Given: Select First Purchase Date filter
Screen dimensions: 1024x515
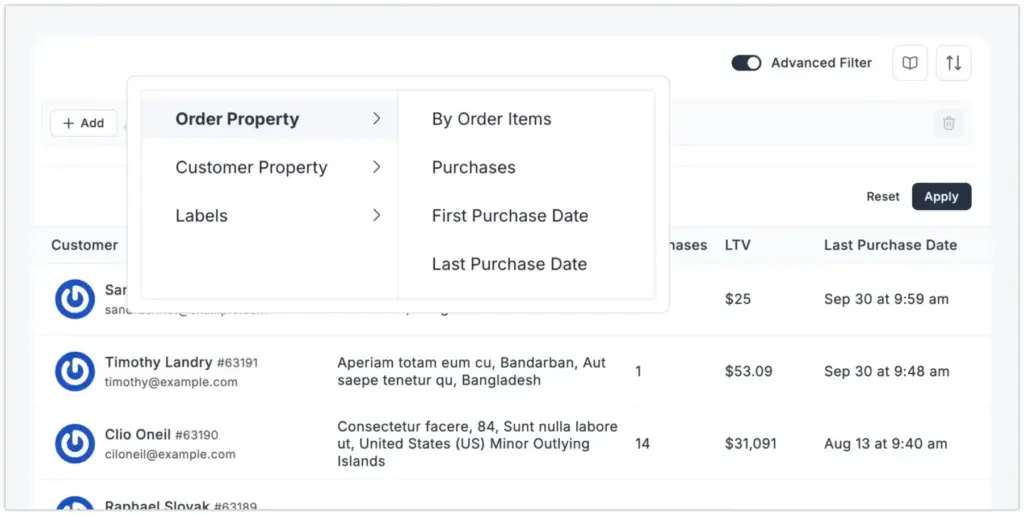Looking at the screenshot, I should tap(509, 216).
